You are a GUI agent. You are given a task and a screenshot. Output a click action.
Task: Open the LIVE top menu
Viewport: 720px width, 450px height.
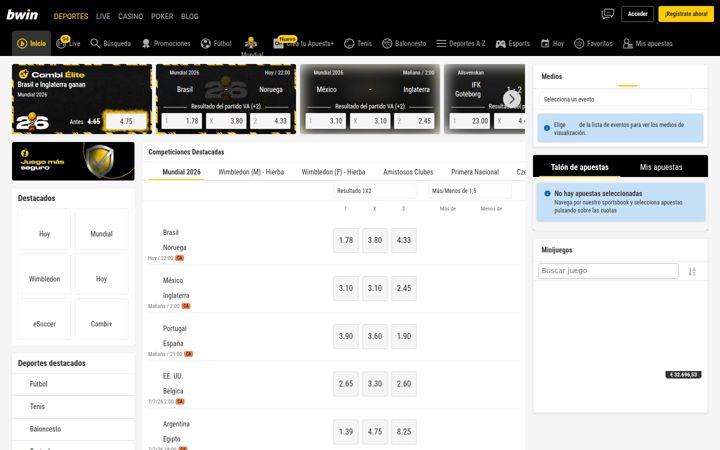pyautogui.click(x=103, y=16)
